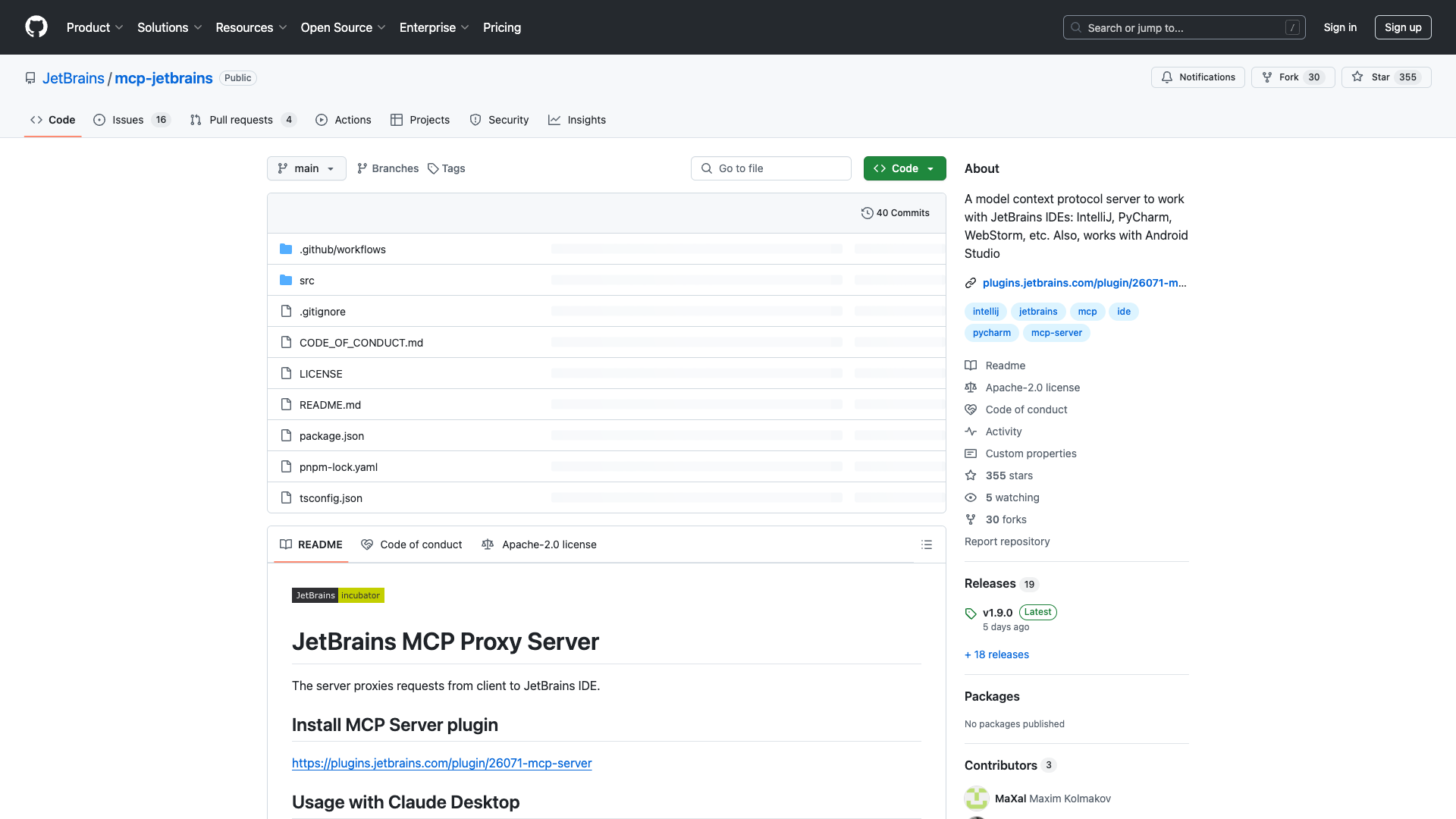Viewport: 1456px width, 819px height.
Task: Click the Activity pulse icon
Action: point(971,431)
